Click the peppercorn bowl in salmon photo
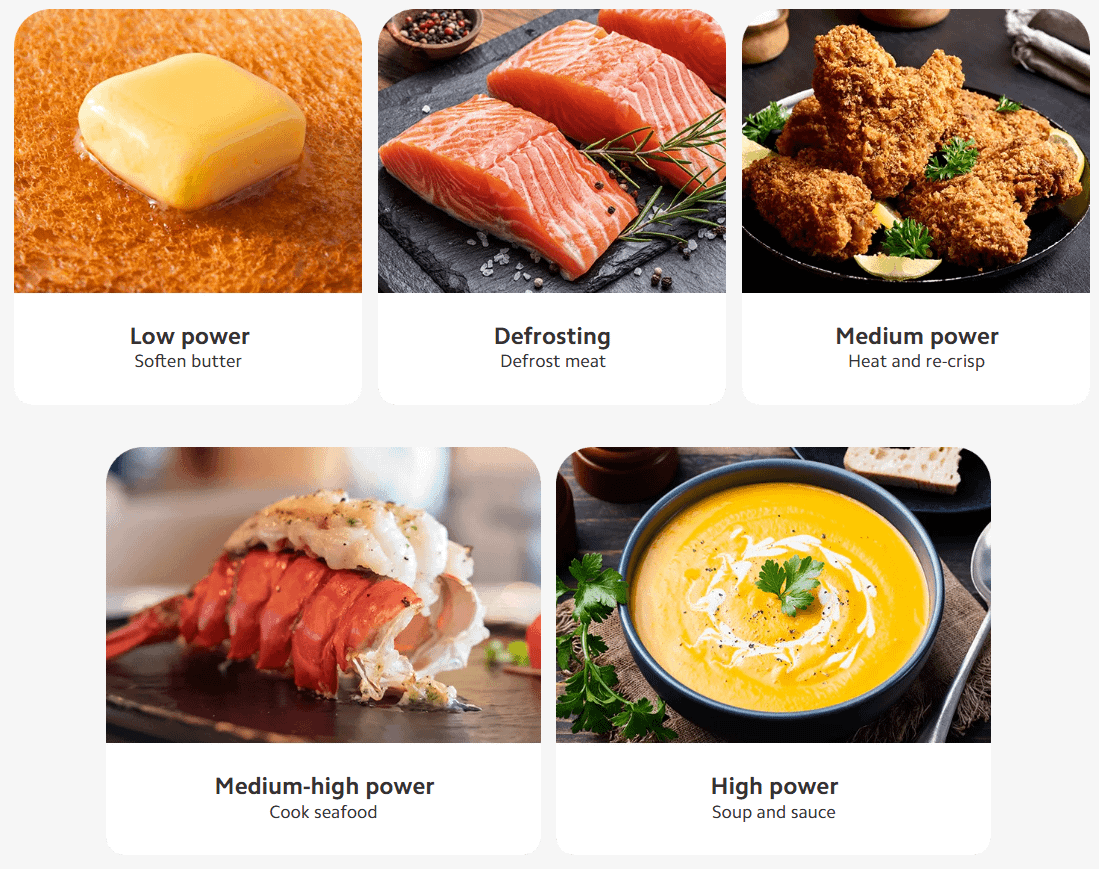Screen dimensions: 1099x869 pyautogui.click(x=435, y=28)
